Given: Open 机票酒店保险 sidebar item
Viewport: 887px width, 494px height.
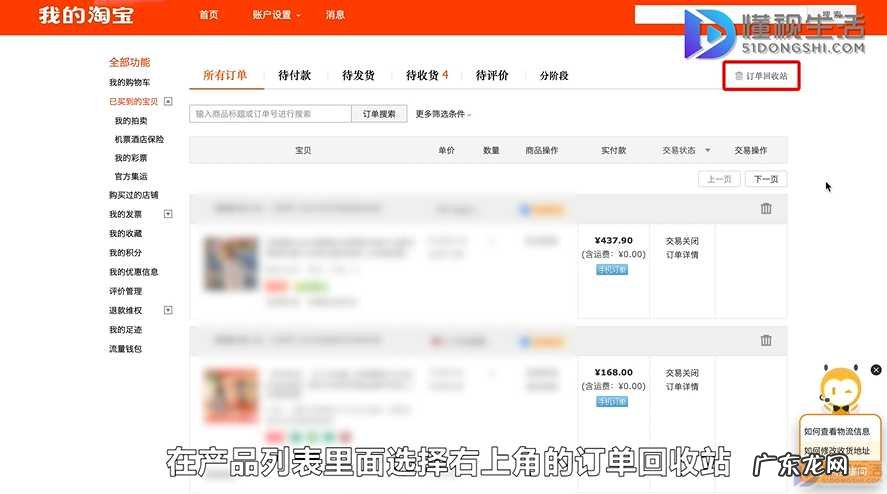Looking at the screenshot, I should click(139, 139).
